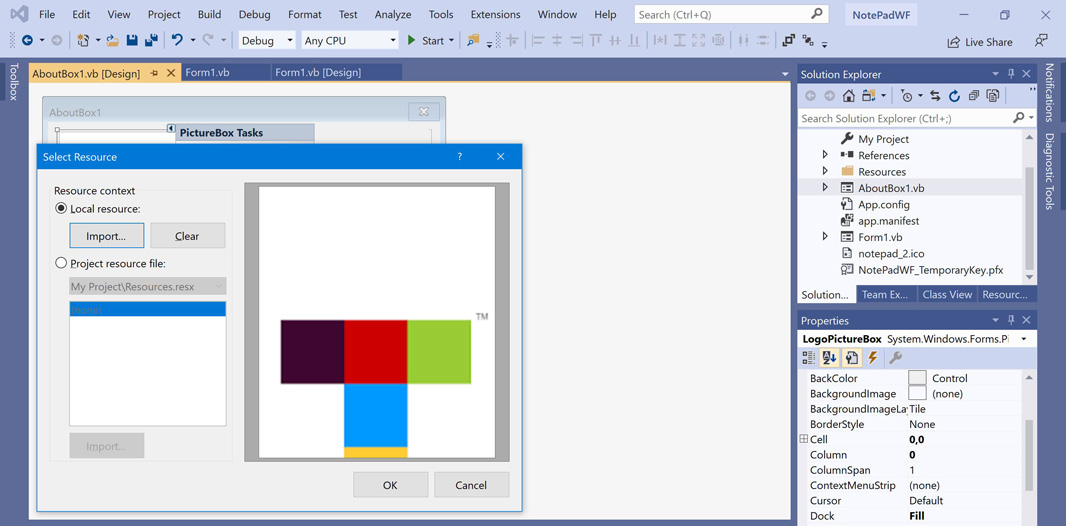The width and height of the screenshot is (1066, 526).
Task: Expand the Form1.vb tree node
Action: (x=825, y=237)
